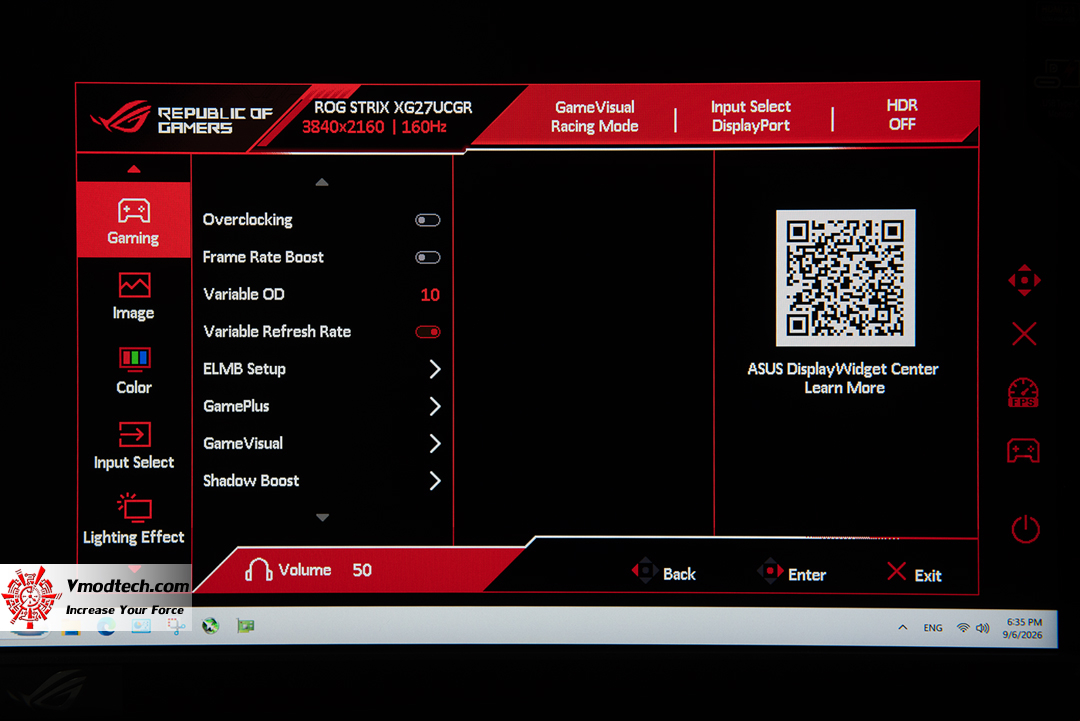Image resolution: width=1080 pixels, height=721 pixels.
Task: Select the ELMB Setup menu label
Action: click(x=245, y=368)
